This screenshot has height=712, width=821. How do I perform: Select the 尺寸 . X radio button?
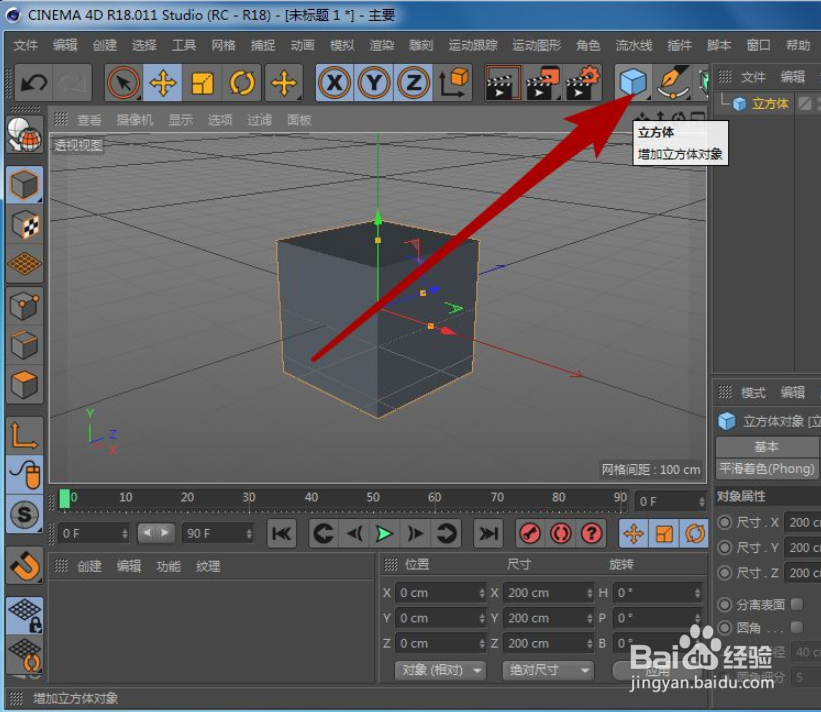[x=725, y=522]
